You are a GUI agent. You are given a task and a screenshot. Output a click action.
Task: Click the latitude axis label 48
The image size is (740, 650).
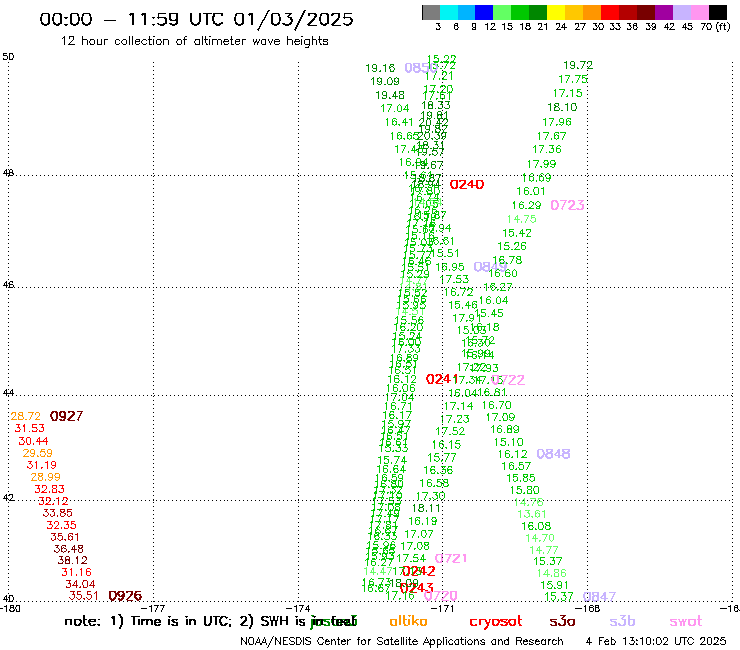pyautogui.click(x=8, y=173)
